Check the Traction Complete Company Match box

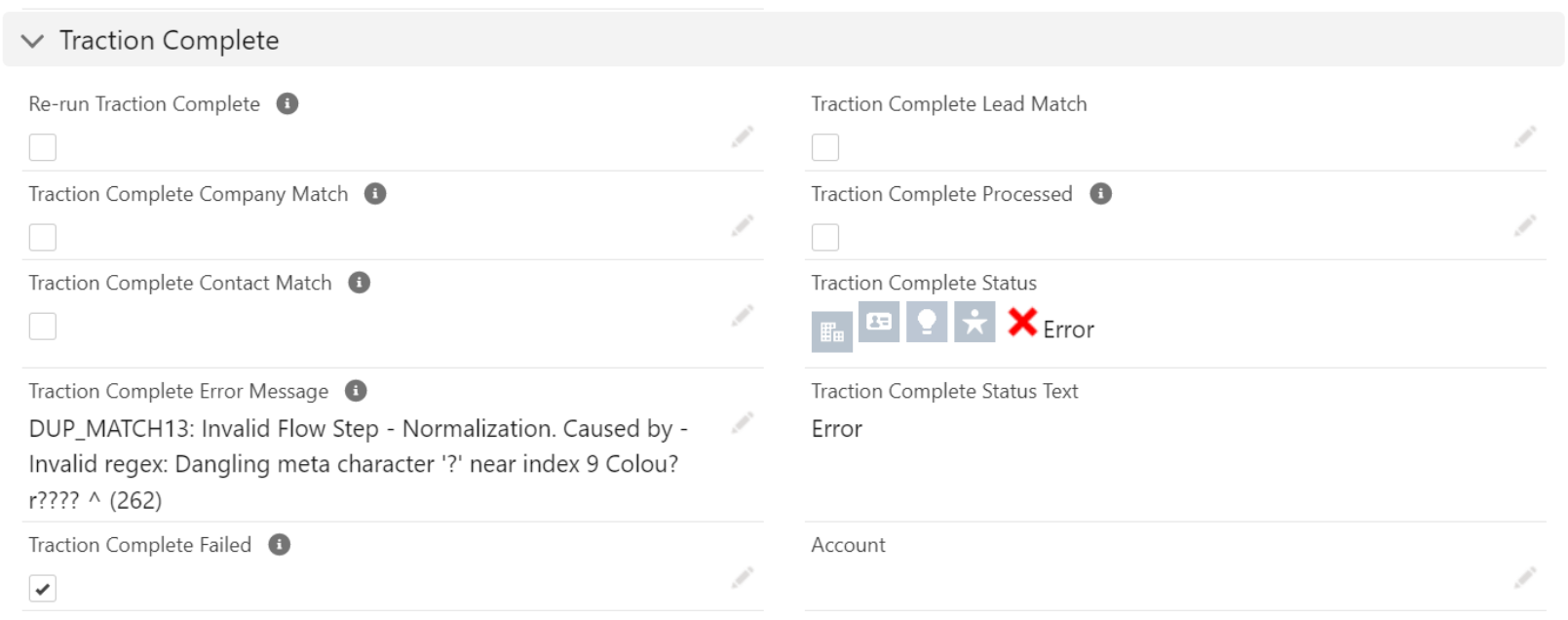[x=42, y=236]
